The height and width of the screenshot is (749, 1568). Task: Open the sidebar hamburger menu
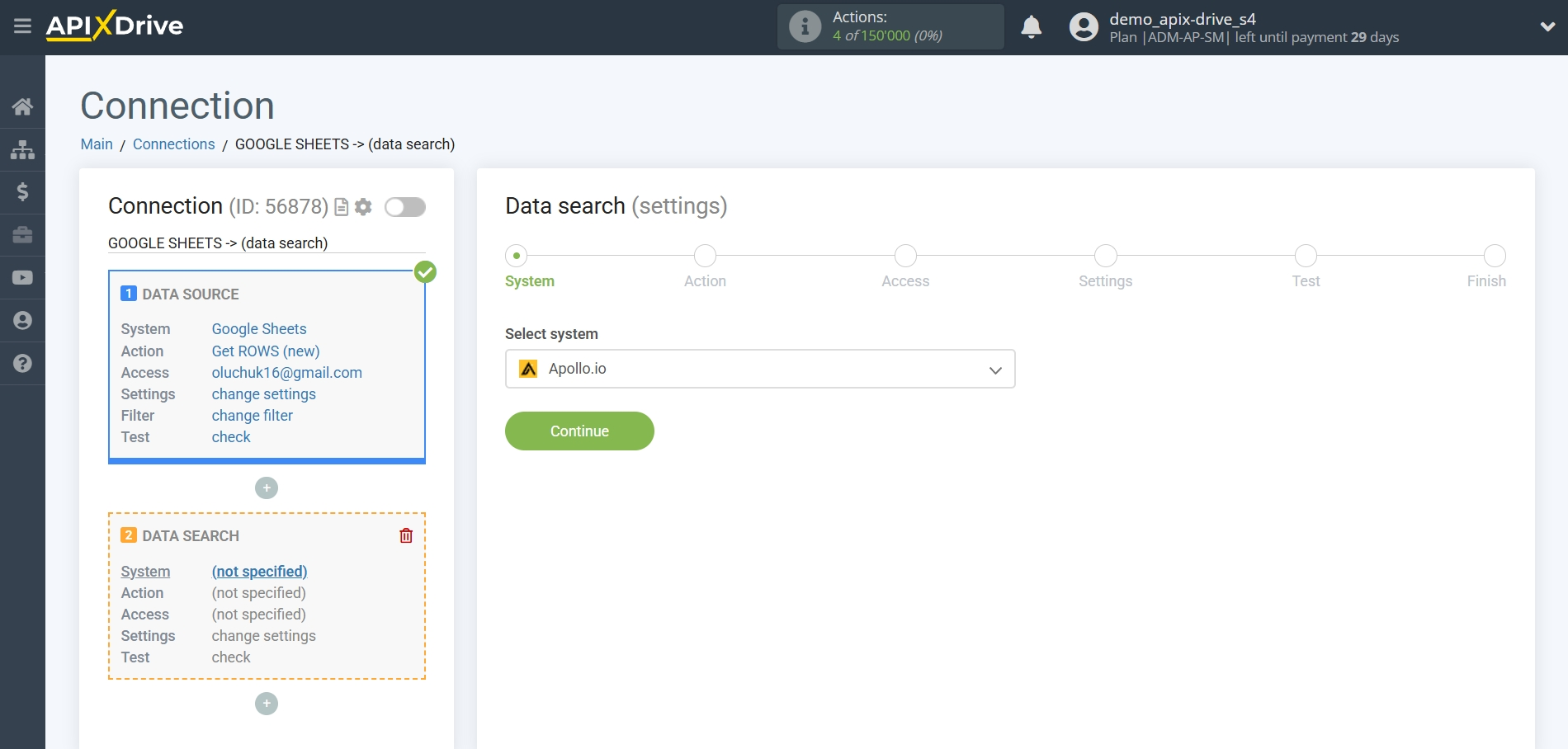click(22, 26)
